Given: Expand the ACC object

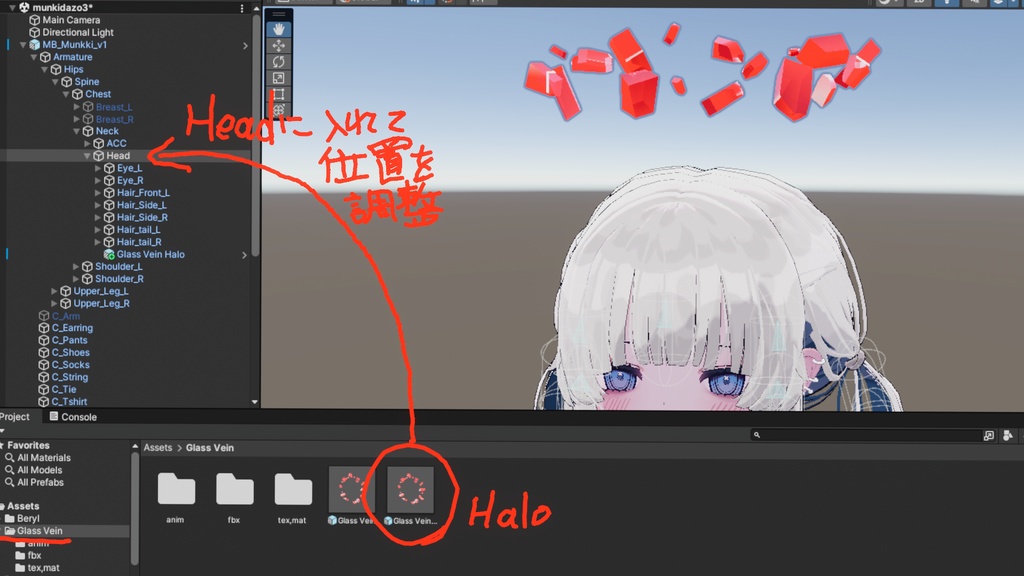Looking at the screenshot, I should (x=88, y=144).
